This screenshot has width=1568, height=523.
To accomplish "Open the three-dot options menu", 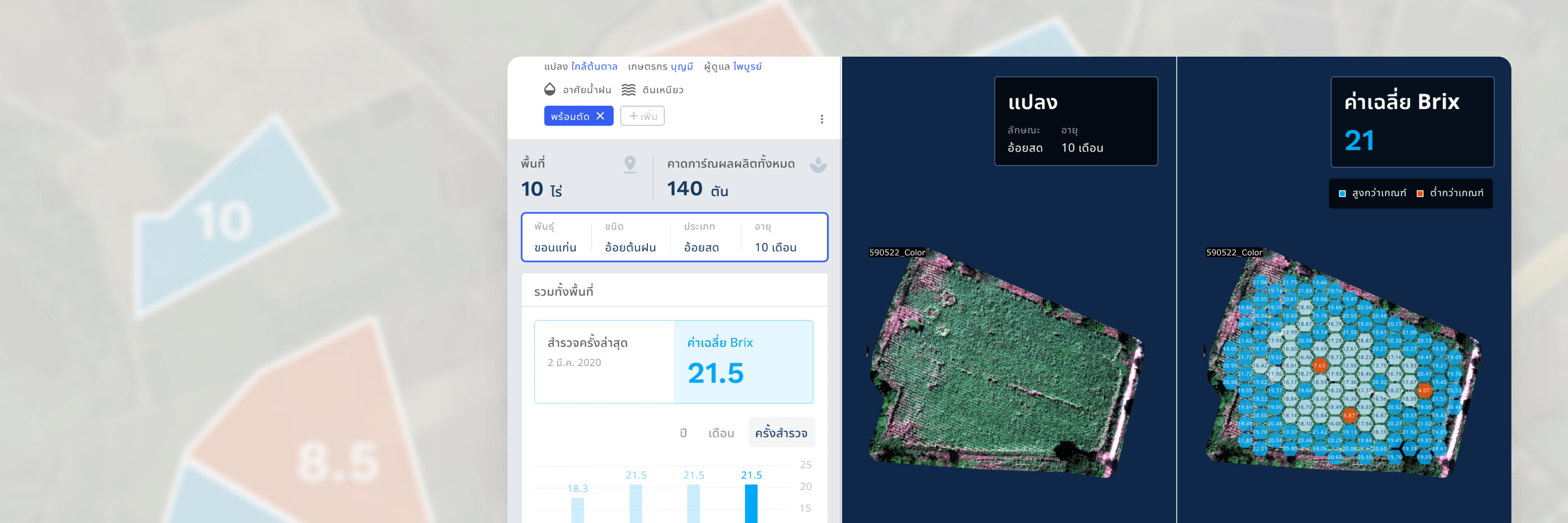I will (x=822, y=119).
